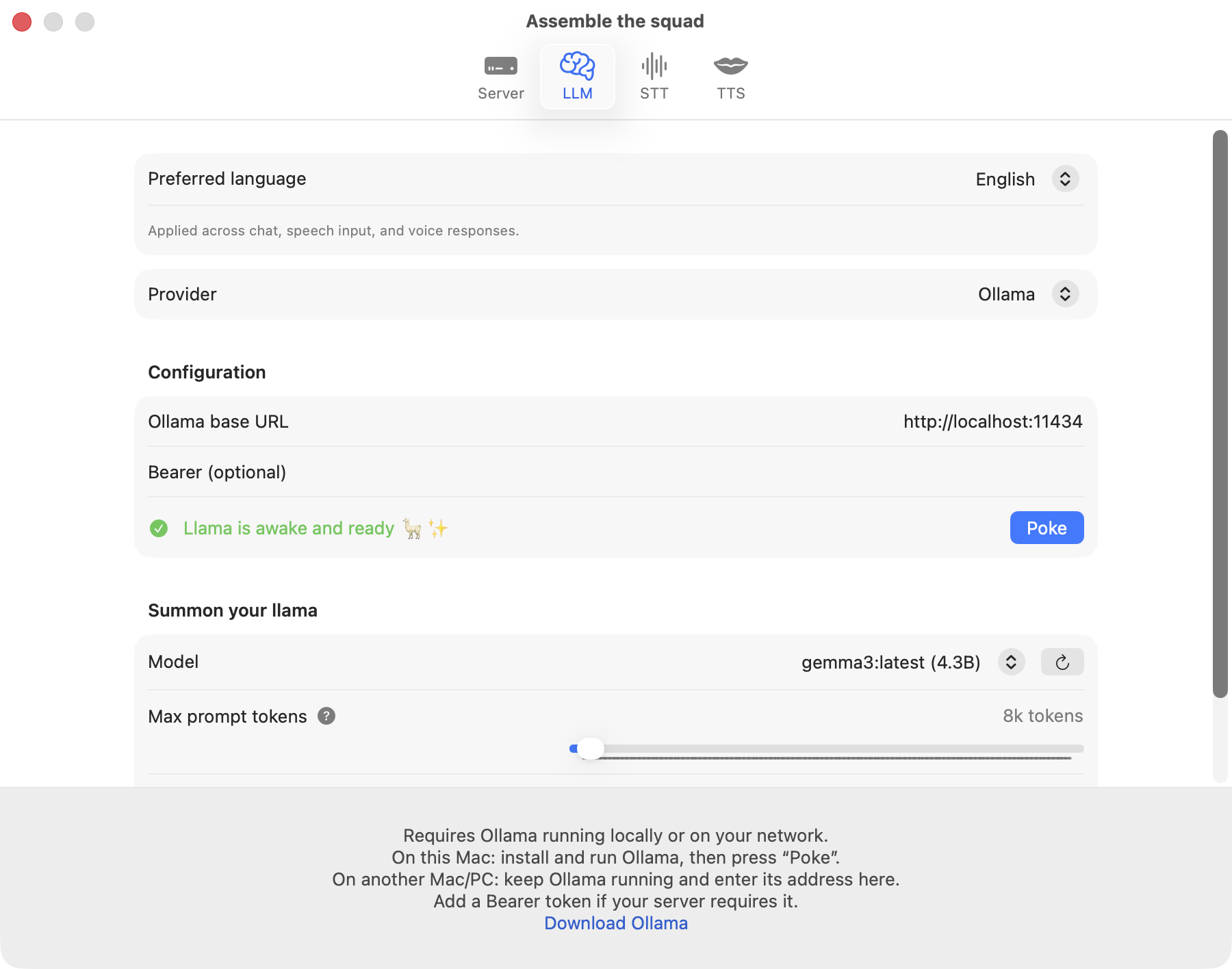Click the vertical scrollbar thumb
The width and height of the screenshot is (1232, 969).
pyautogui.click(x=1220, y=411)
